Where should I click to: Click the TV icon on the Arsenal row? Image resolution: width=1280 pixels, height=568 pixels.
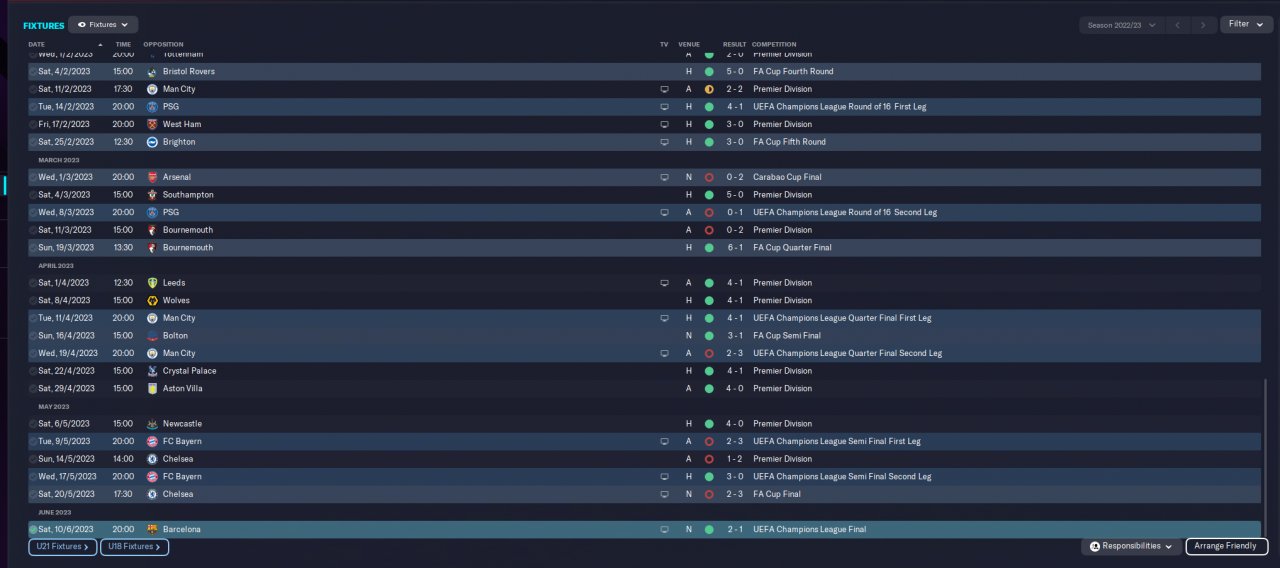664,177
